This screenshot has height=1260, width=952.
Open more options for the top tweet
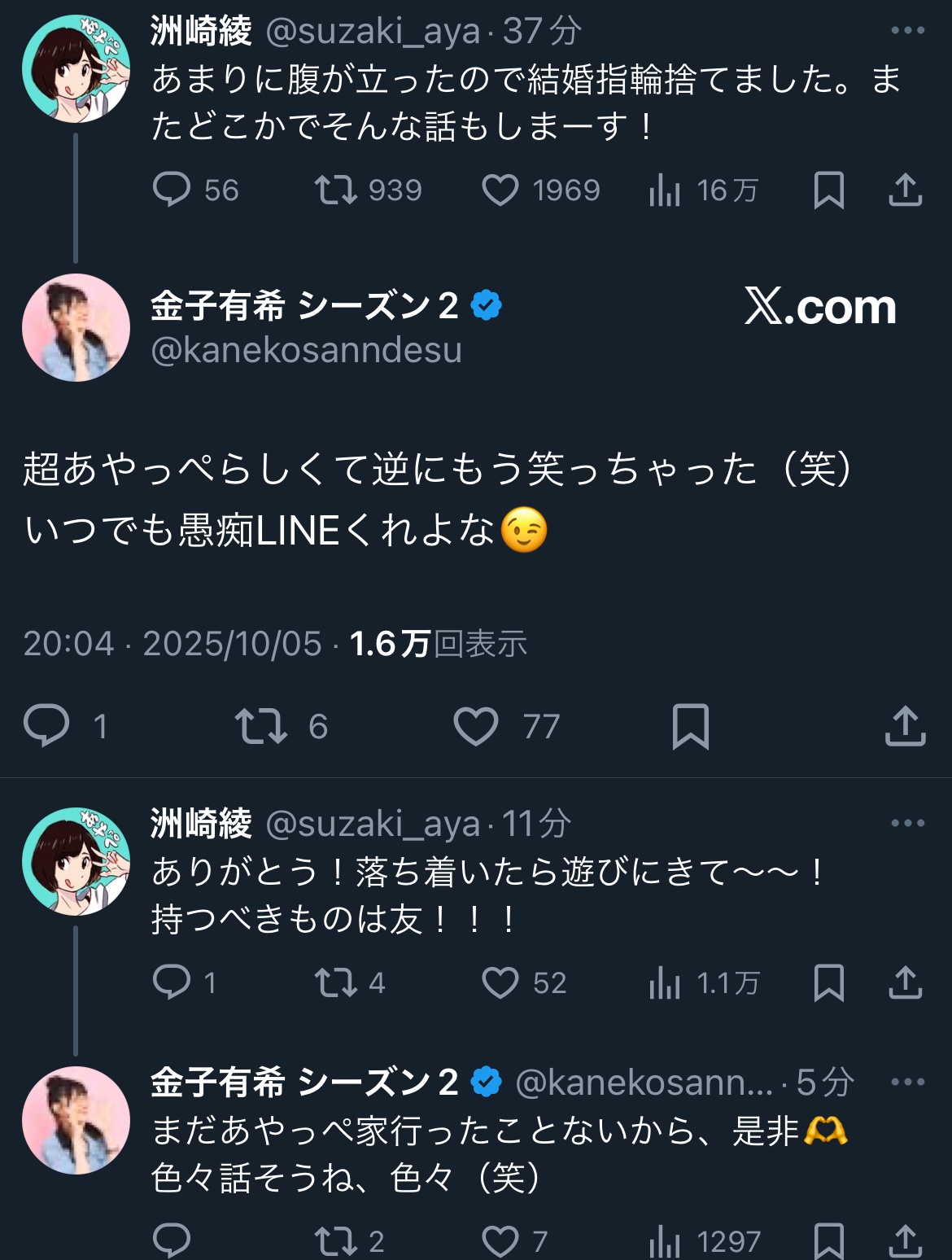click(x=907, y=31)
